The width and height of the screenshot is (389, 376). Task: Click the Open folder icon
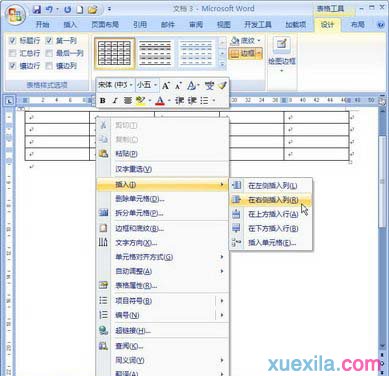[x=92, y=10]
